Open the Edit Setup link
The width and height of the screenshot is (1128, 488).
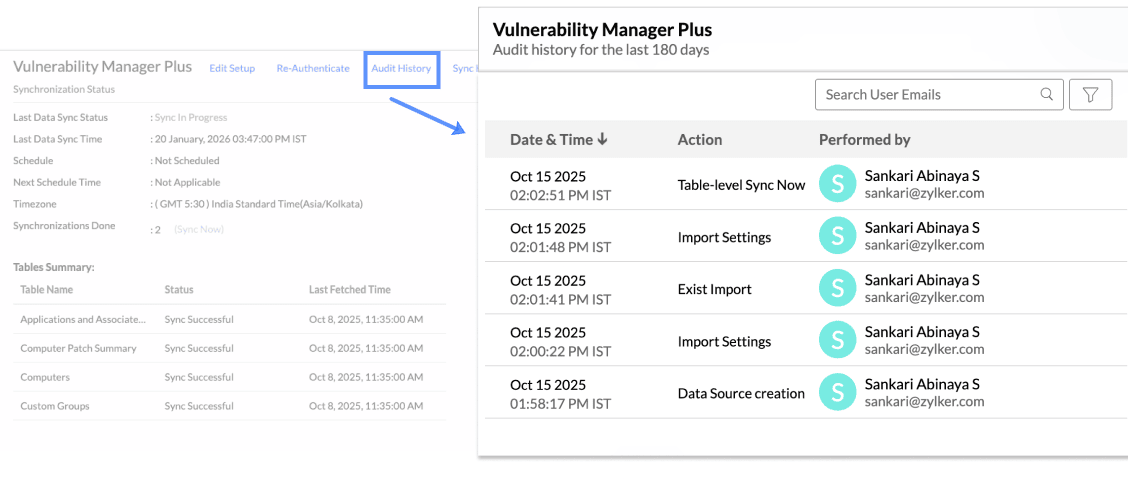click(x=232, y=69)
